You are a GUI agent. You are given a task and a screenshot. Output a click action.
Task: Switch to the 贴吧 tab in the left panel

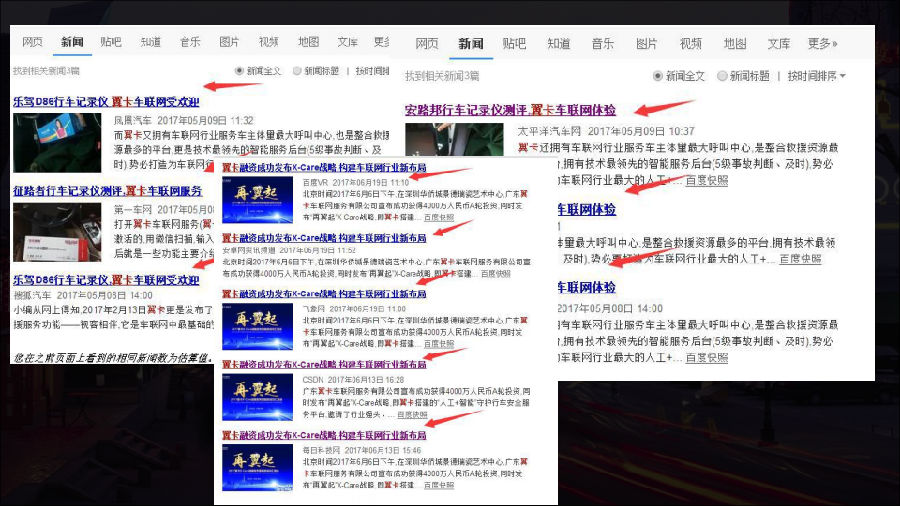111,42
